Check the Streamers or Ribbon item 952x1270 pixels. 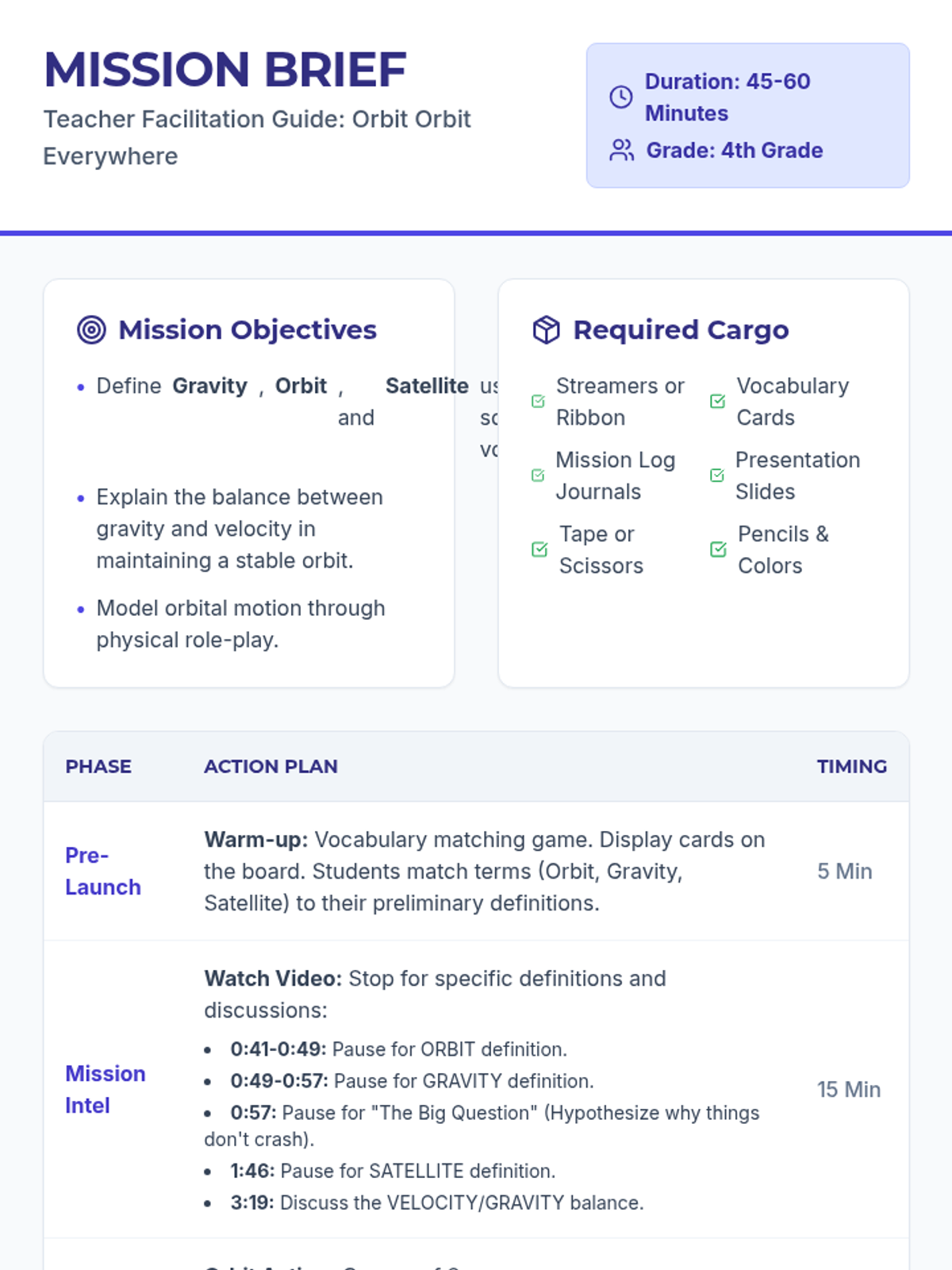click(x=539, y=402)
